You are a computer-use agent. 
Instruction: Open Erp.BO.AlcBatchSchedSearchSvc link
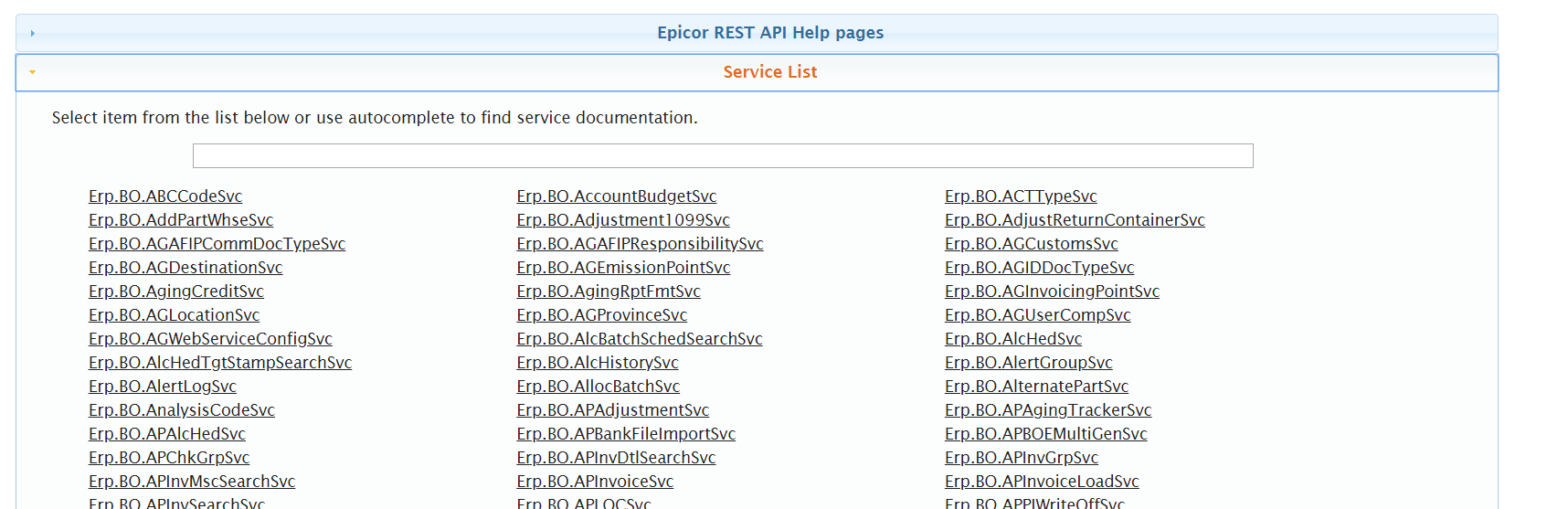640,339
